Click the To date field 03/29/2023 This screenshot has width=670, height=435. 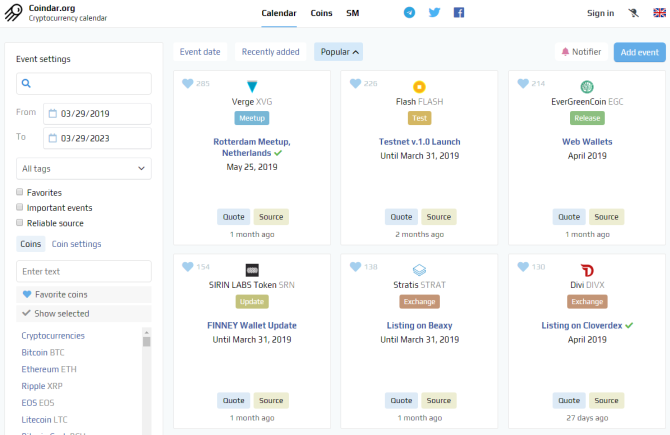[97, 138]
